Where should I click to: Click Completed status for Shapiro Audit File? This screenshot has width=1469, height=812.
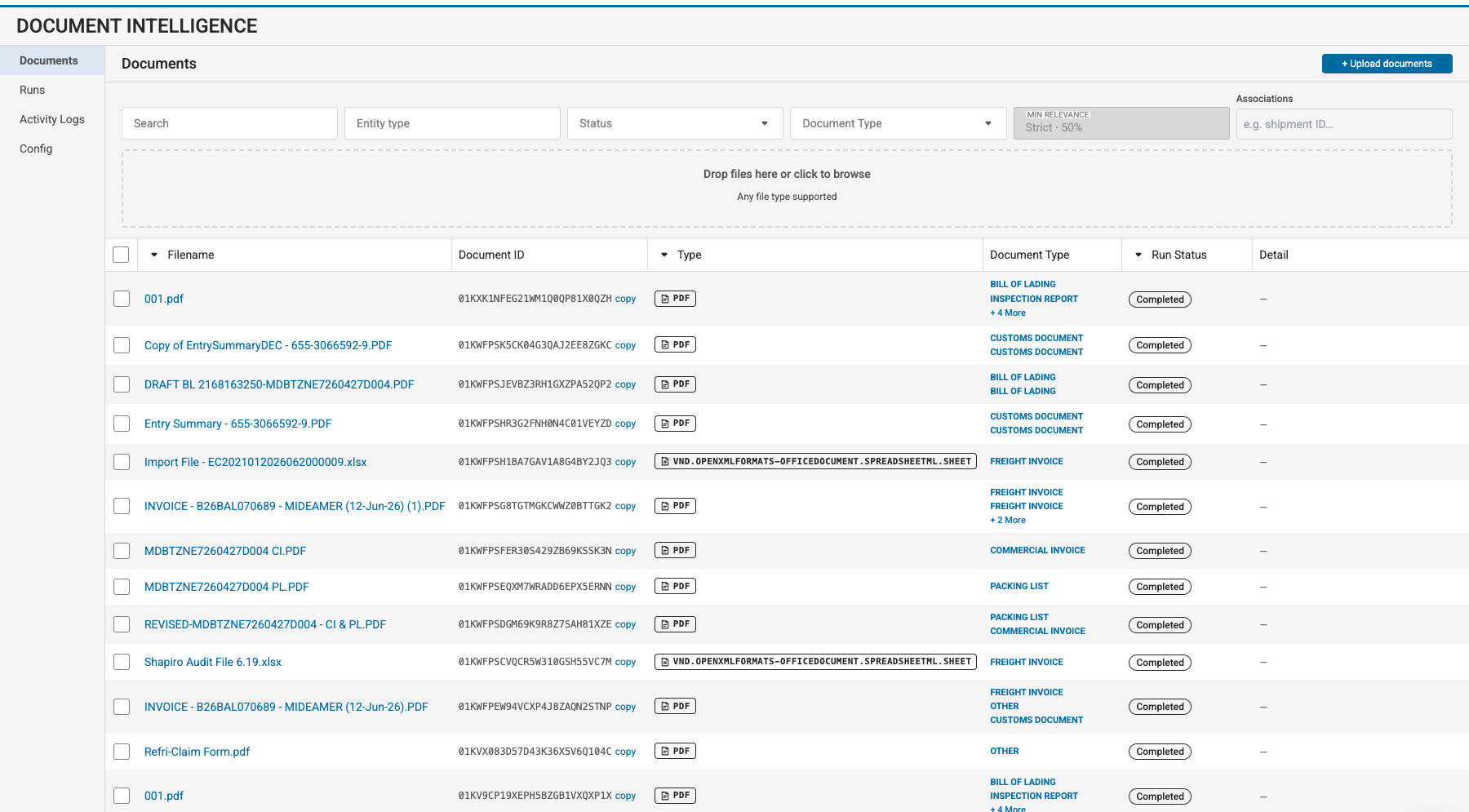coord(1160,663)
